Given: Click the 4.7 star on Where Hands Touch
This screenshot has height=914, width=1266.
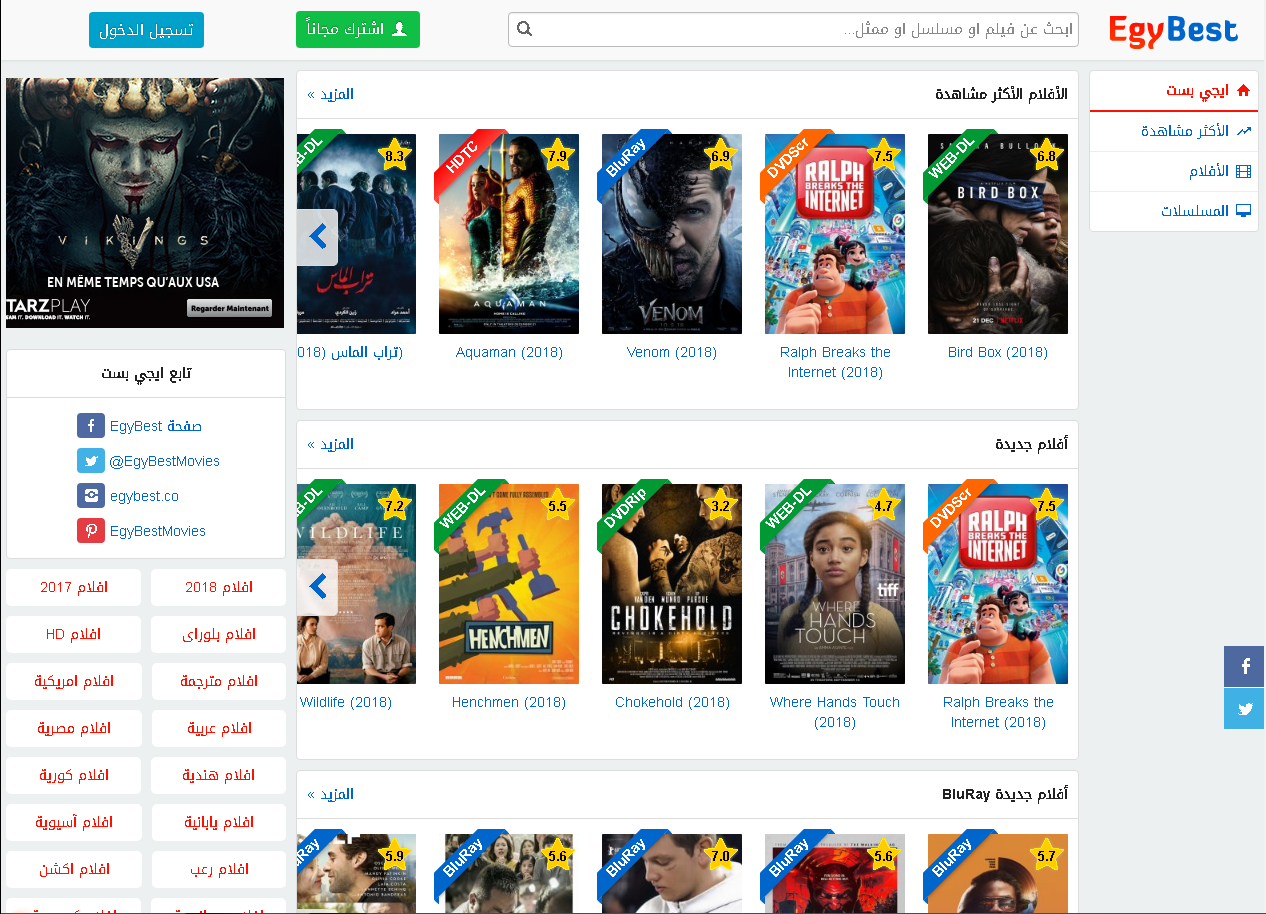Looking at the screenshot, I should [x=883, y=505].
